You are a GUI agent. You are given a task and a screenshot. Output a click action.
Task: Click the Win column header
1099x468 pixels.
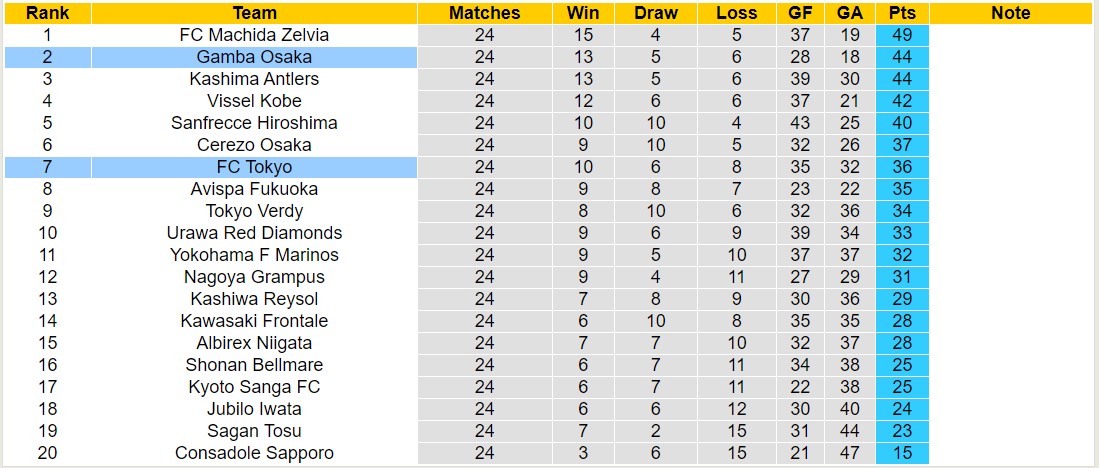tap(583, 13)
